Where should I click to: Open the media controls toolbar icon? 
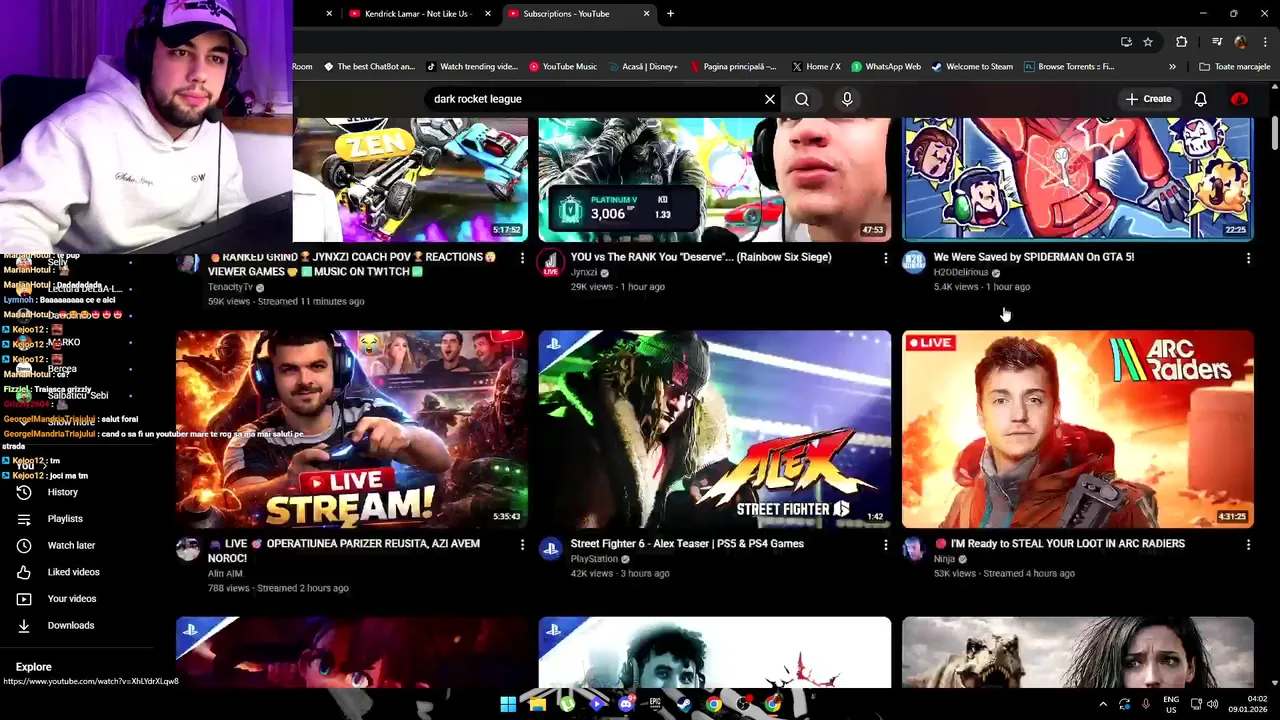(x=1217, y=42)
